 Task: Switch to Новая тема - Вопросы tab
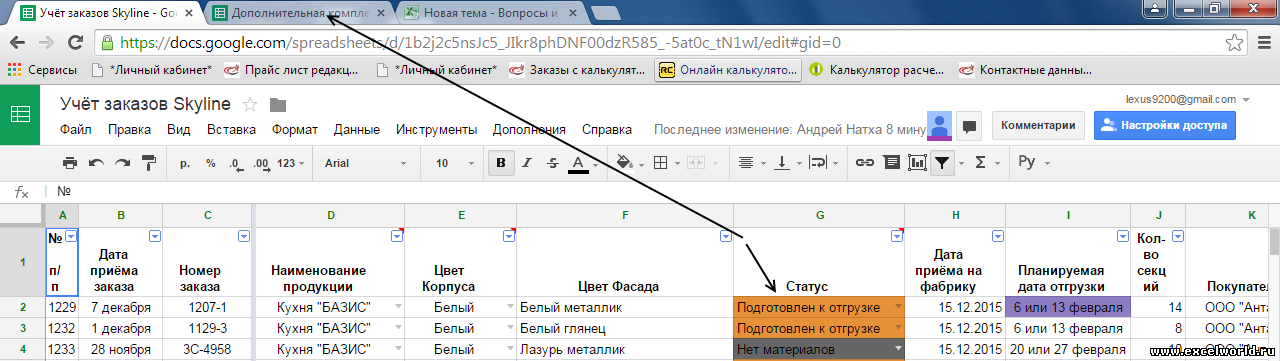pyautogui.click(x=490, y=14)
